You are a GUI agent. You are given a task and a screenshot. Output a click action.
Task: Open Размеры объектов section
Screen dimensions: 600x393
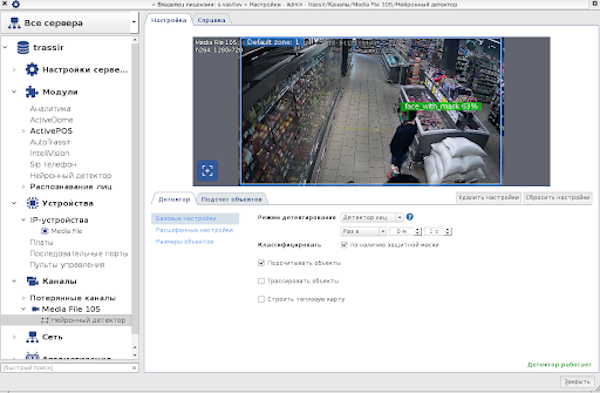point(184,241)
